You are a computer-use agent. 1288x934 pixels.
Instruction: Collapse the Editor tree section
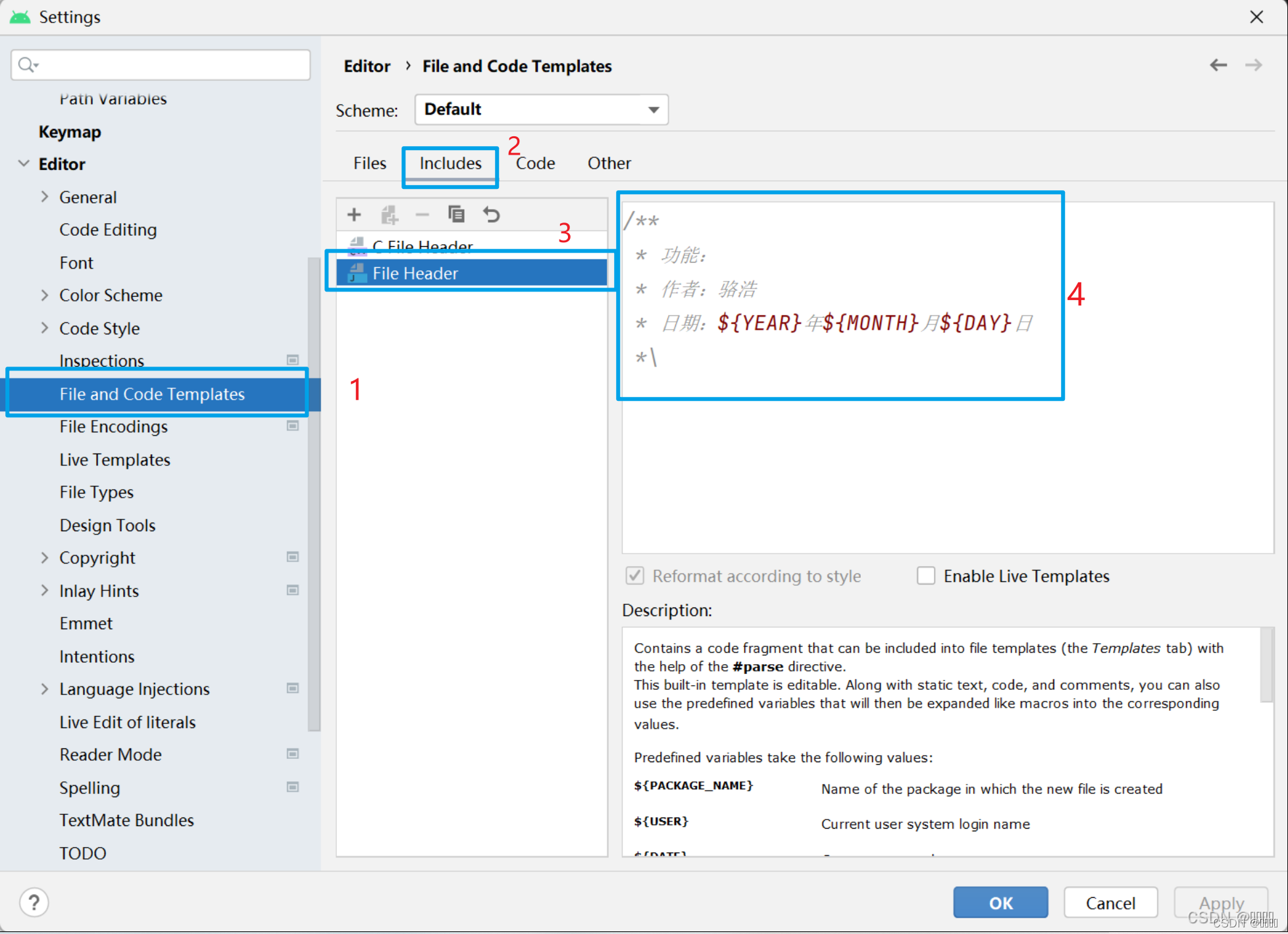[24, 163]
